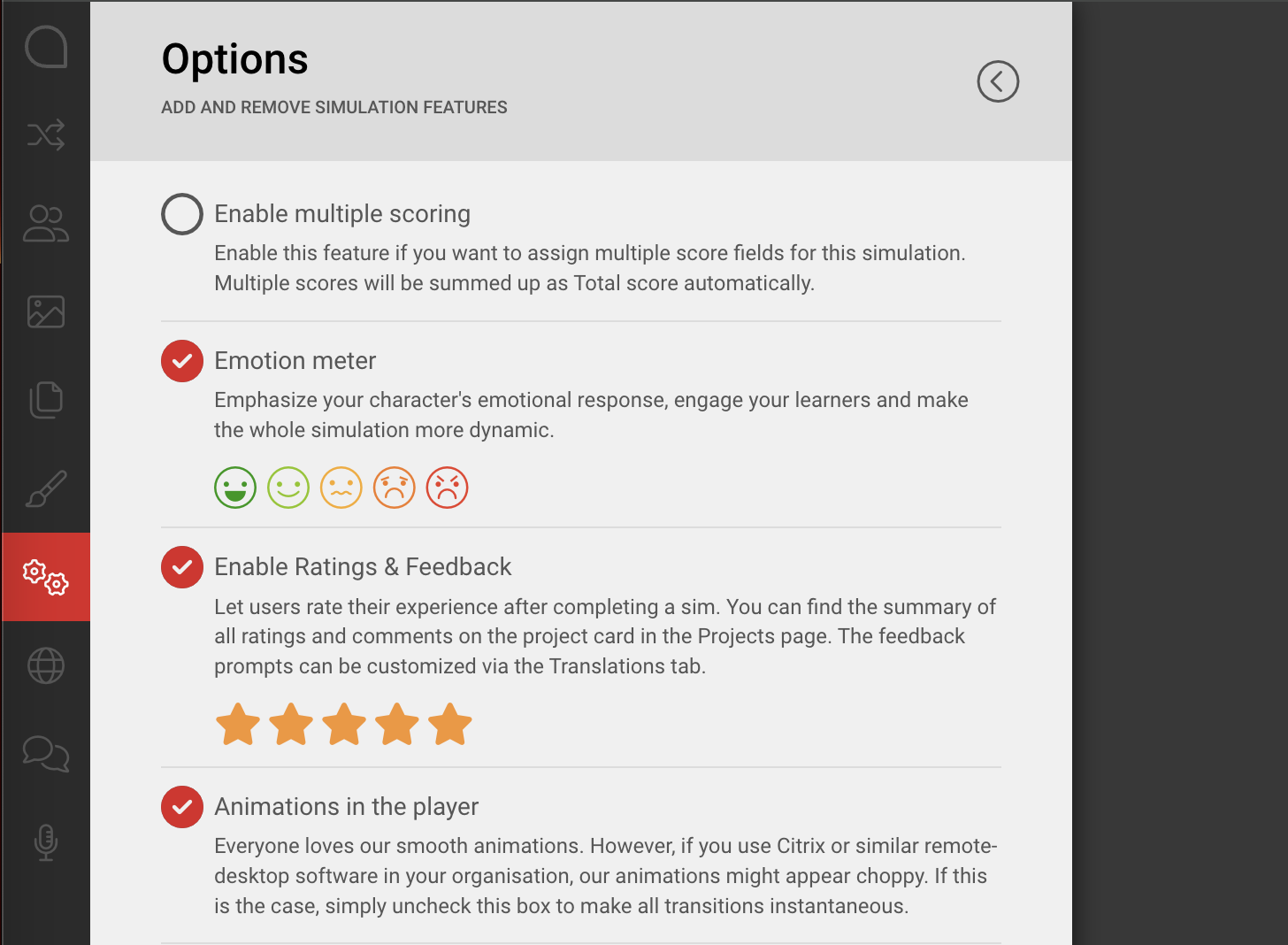Image resolution: width=1288 pixels, height=945 pixels.
Task: Open the microphone voice panel
Action: point(45,842)
